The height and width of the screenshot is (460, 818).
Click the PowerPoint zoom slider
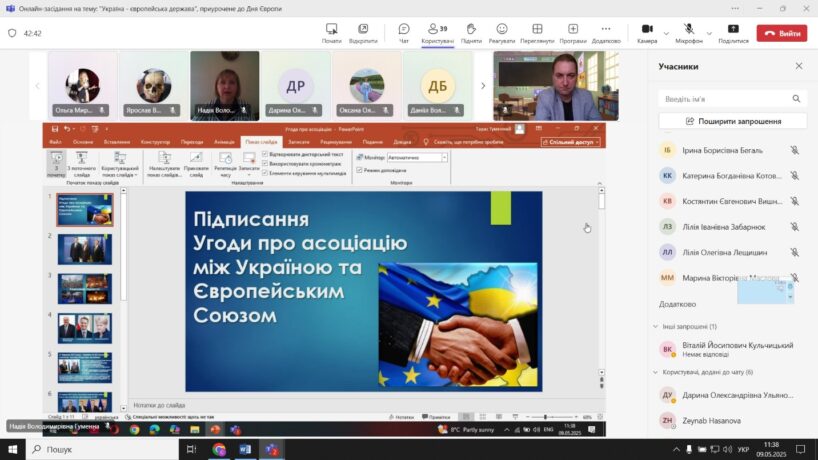(x=545, y=416)
